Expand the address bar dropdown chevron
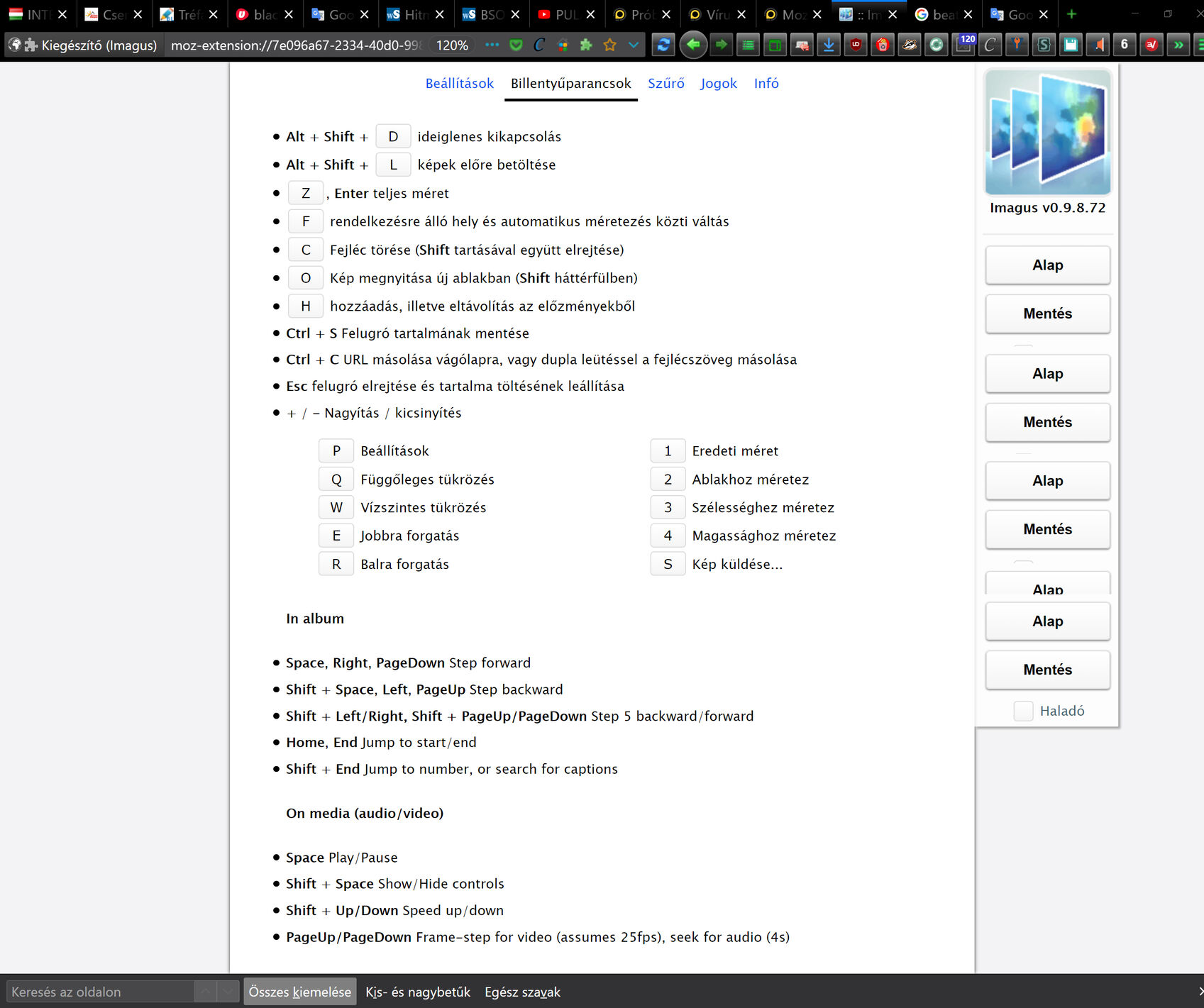The height and width of the screenshot is (1008, 1204). (633, 45)
